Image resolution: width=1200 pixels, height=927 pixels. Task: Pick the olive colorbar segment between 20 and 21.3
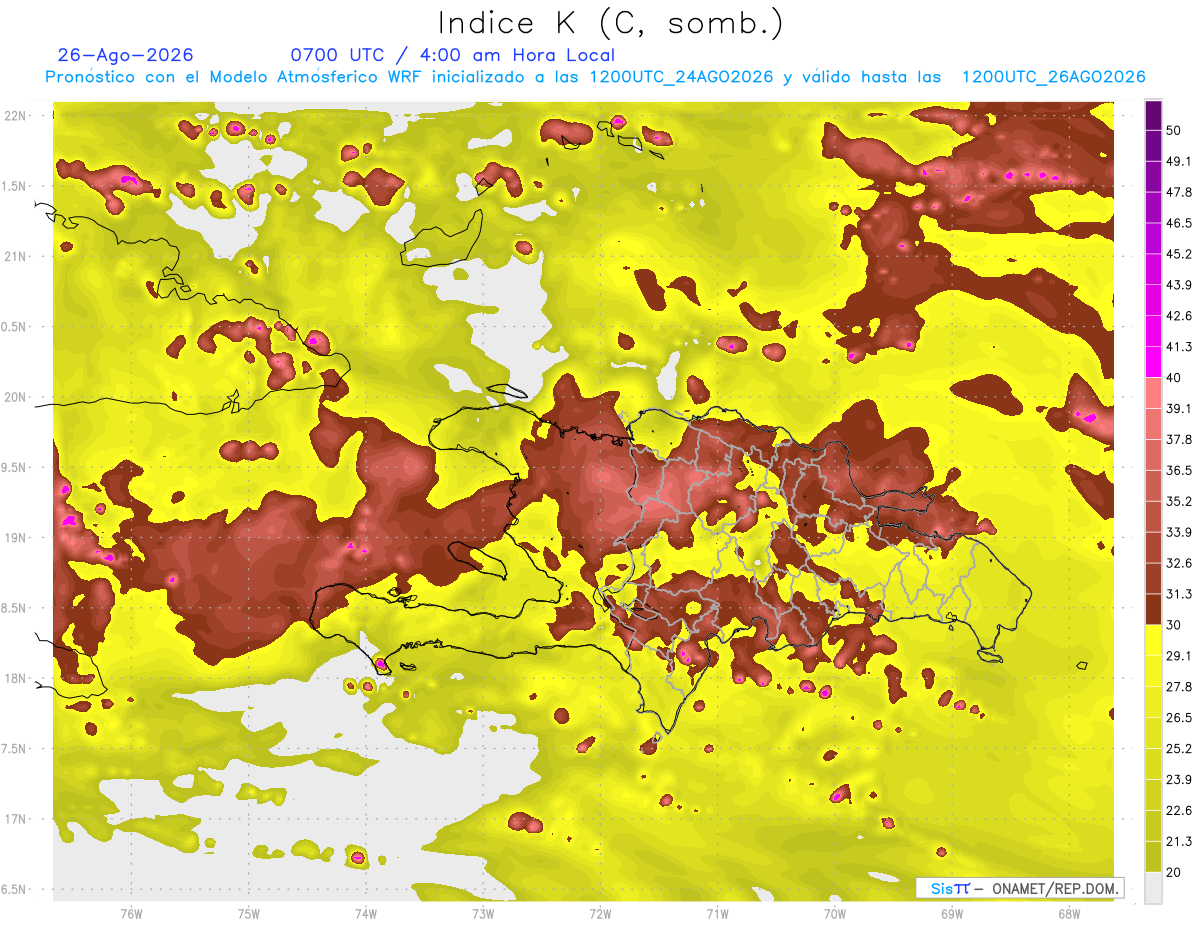pos(1153,857)
